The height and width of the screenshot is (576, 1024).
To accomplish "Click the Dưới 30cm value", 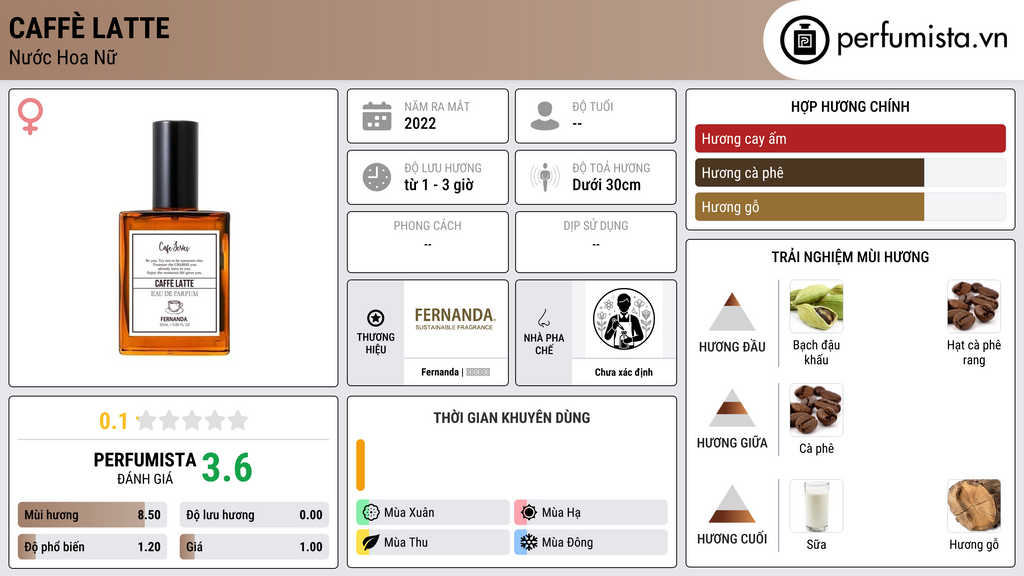I will click(607, 185).
